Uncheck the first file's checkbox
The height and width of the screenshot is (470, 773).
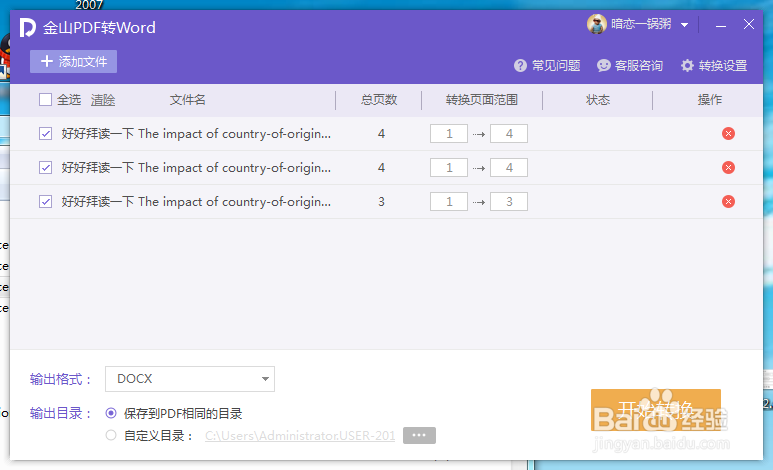point(45,134)
